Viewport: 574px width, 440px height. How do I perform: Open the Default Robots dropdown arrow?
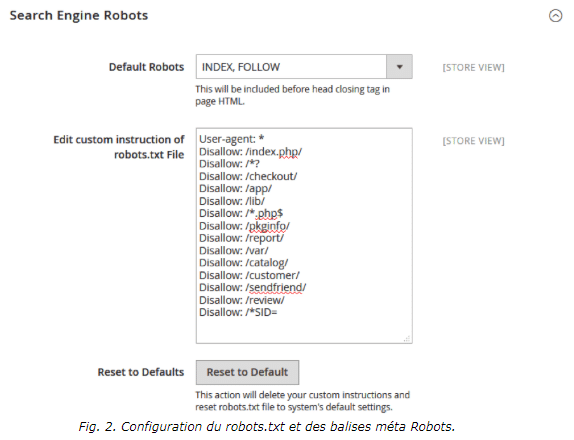[399, 67]
